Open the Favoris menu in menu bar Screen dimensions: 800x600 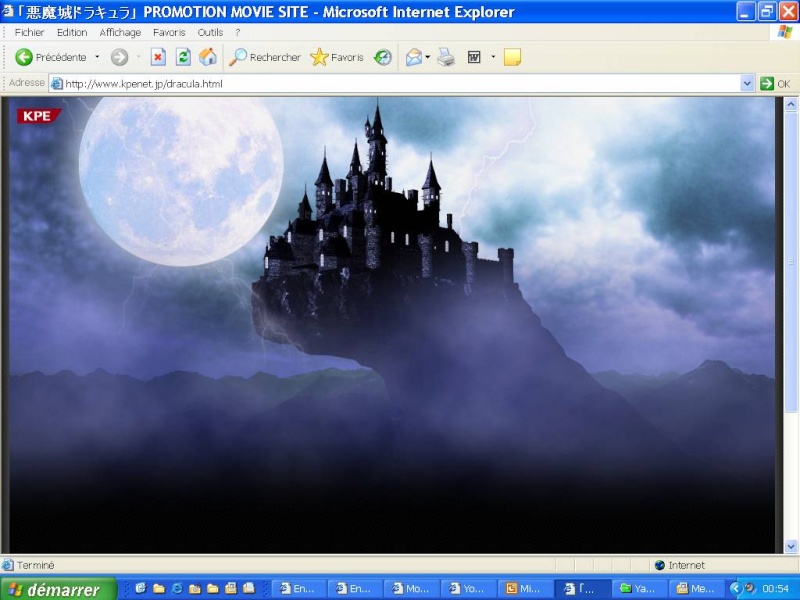[169, 32]
